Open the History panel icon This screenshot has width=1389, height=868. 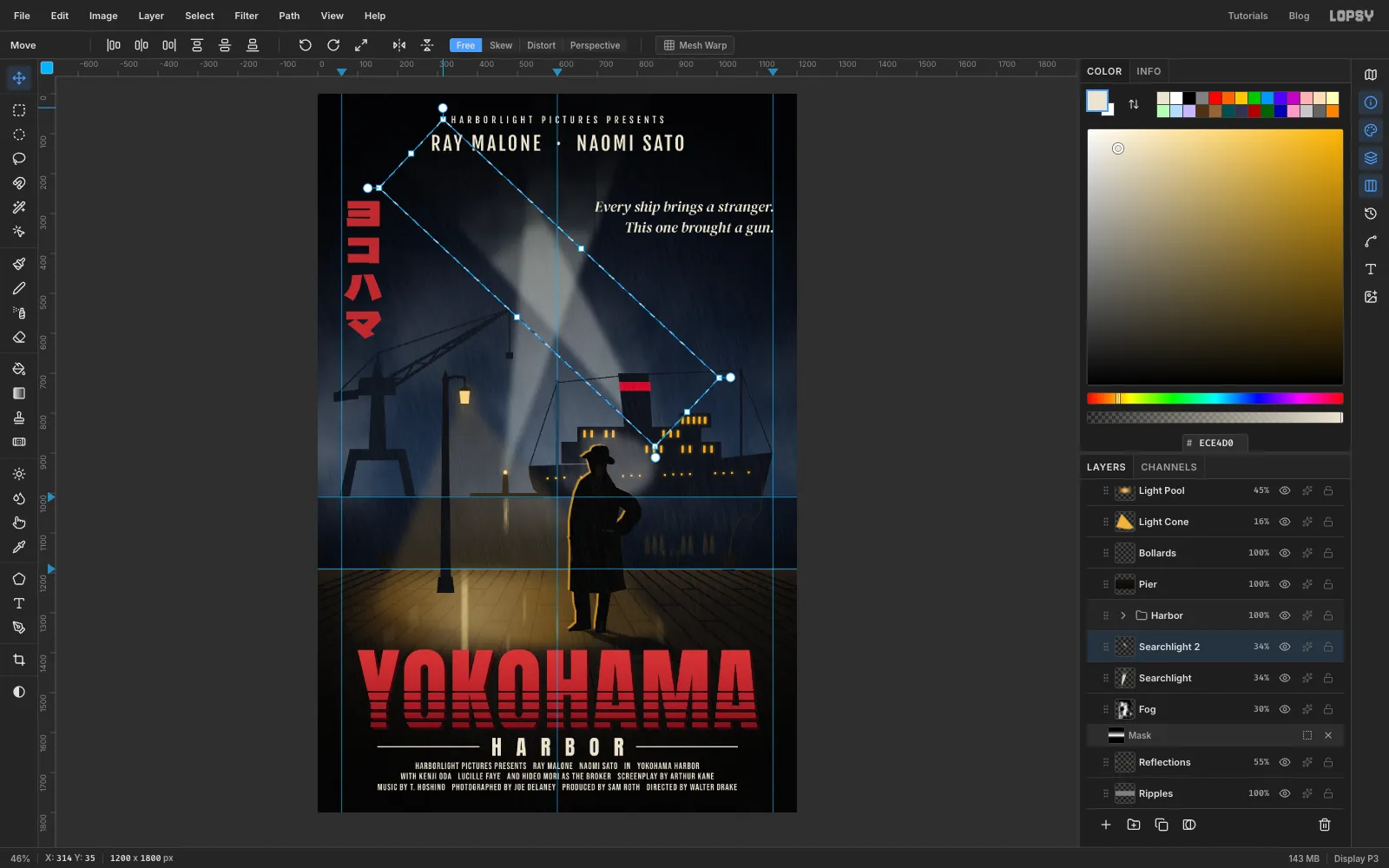1371,214
